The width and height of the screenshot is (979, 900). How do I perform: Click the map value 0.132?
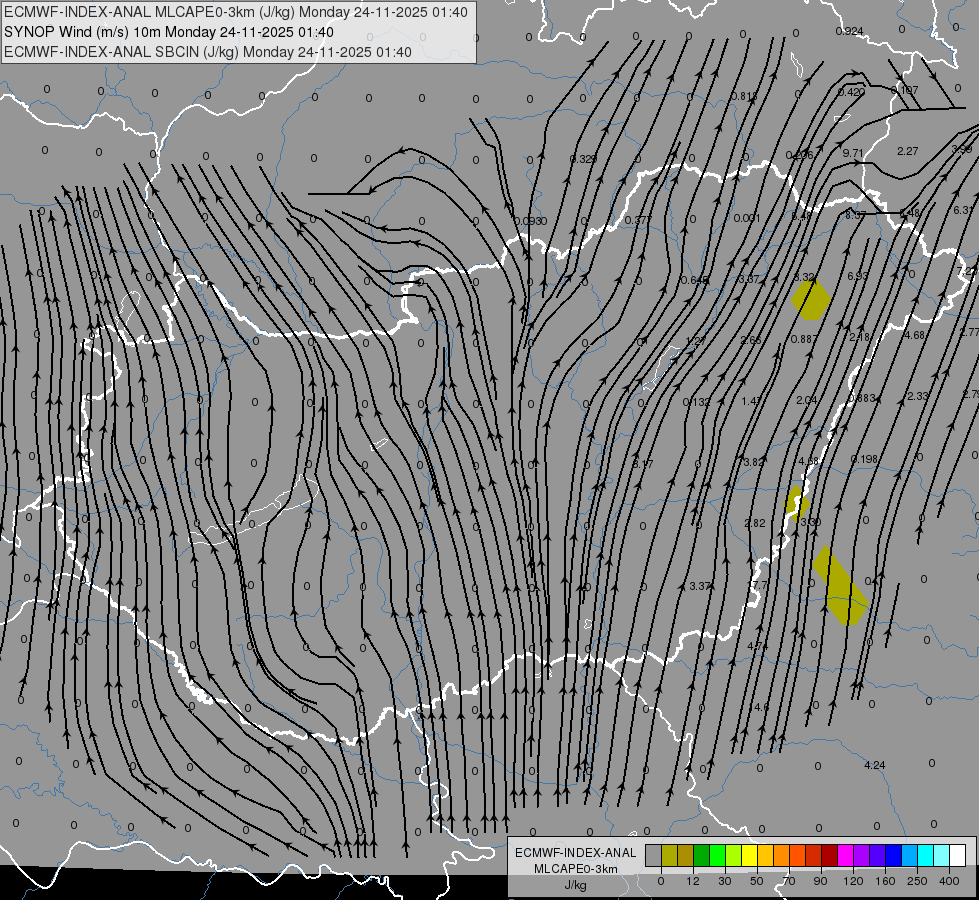pyautogui.click(x=697, y=402)
